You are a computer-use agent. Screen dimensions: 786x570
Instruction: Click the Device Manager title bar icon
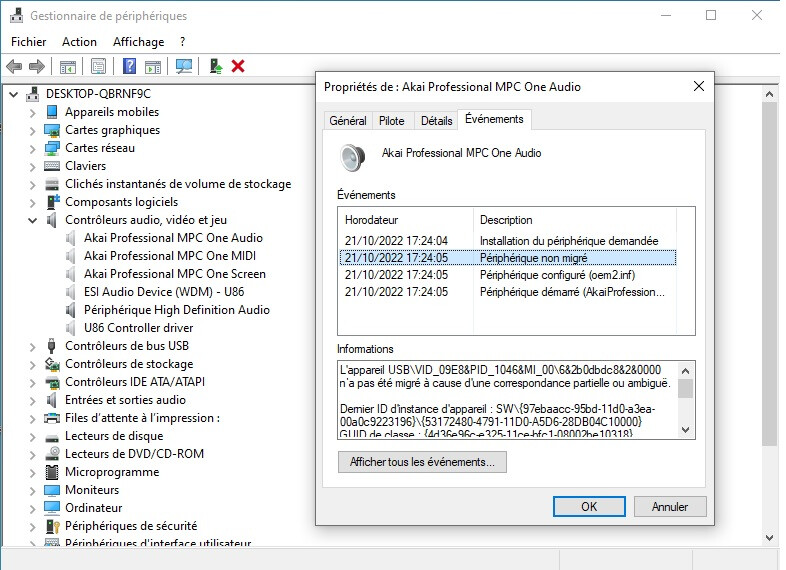coord(17,16)
